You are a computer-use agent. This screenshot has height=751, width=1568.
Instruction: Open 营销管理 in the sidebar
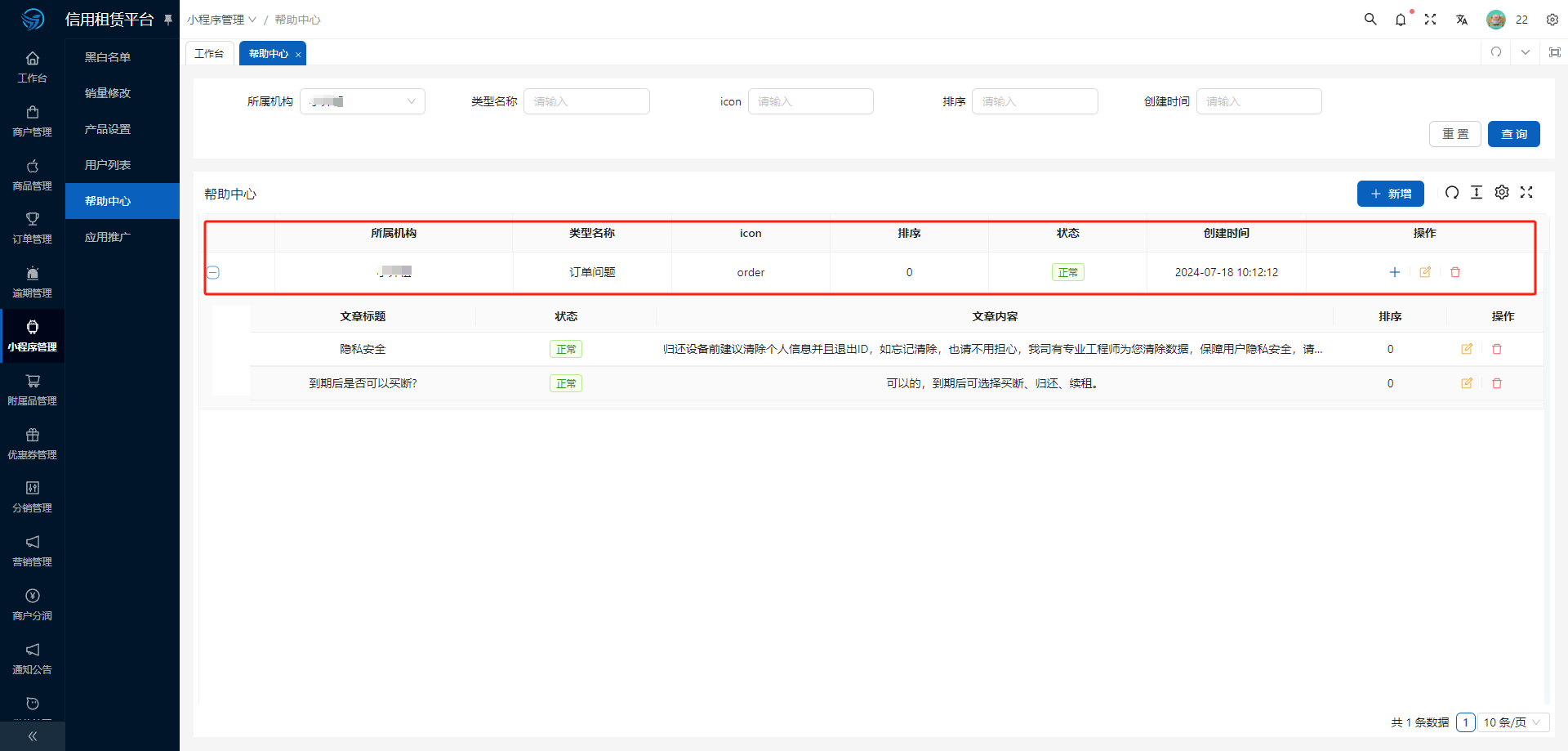pos(33,551)
